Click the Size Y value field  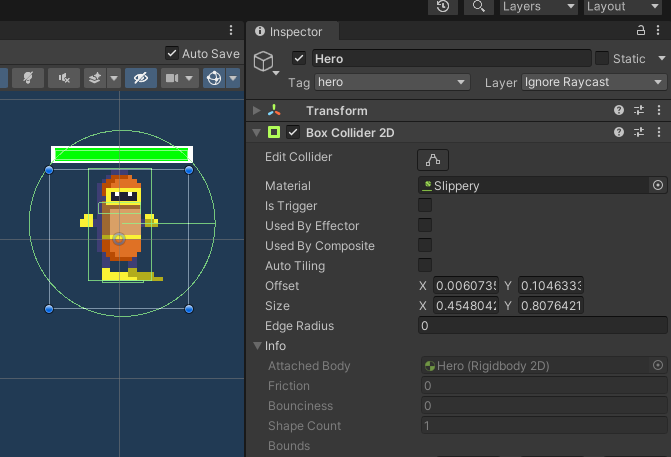551,306
